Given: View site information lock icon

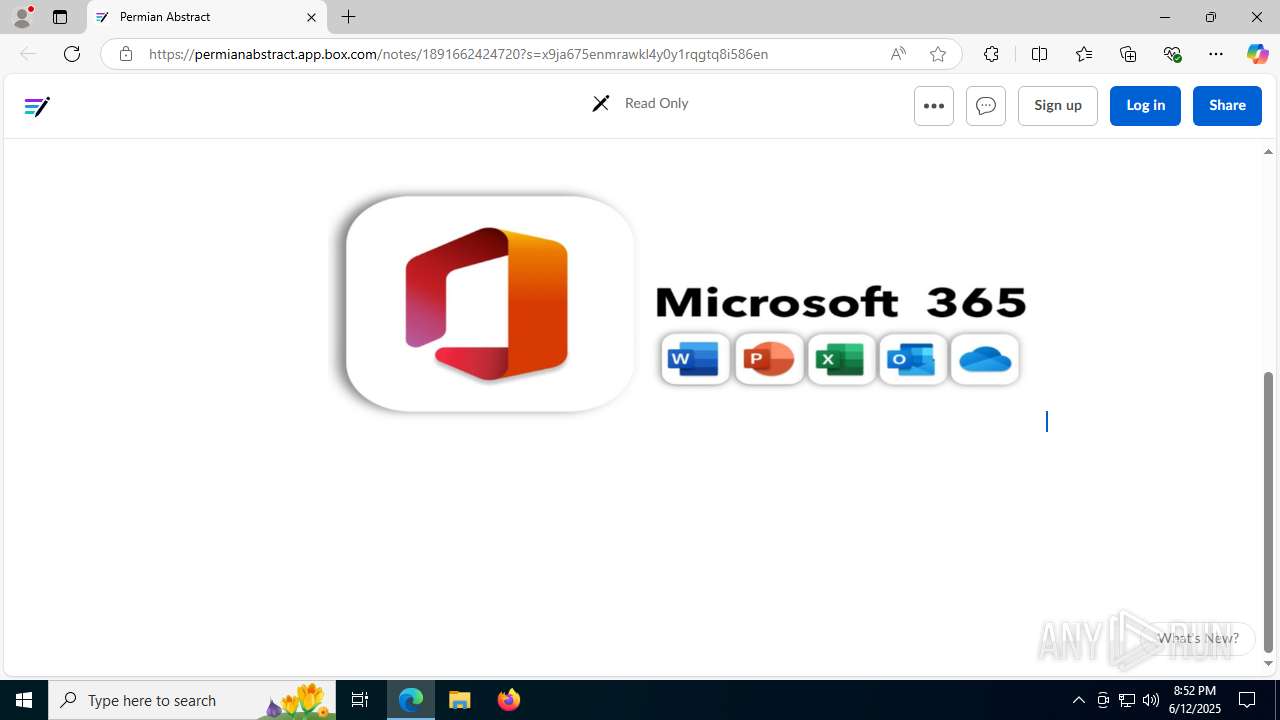Looking at the screenshot, I should (125, 54).
